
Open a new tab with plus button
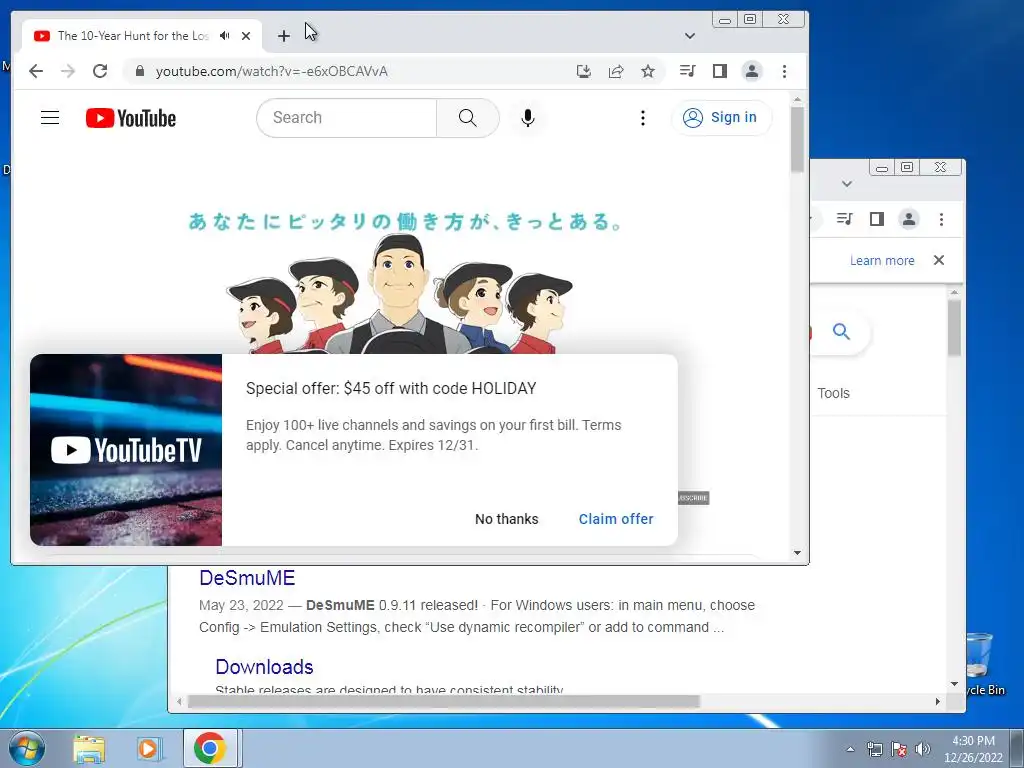(283, 36)
